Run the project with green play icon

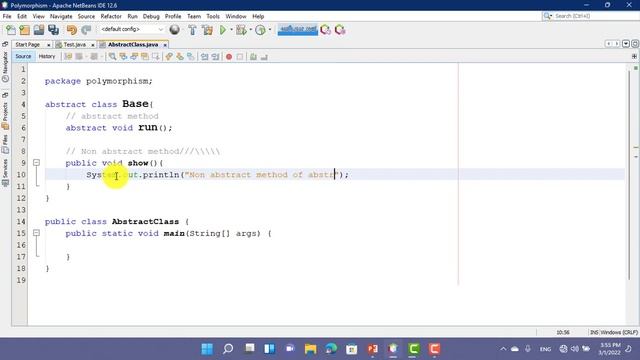click(x=223, y=30)
